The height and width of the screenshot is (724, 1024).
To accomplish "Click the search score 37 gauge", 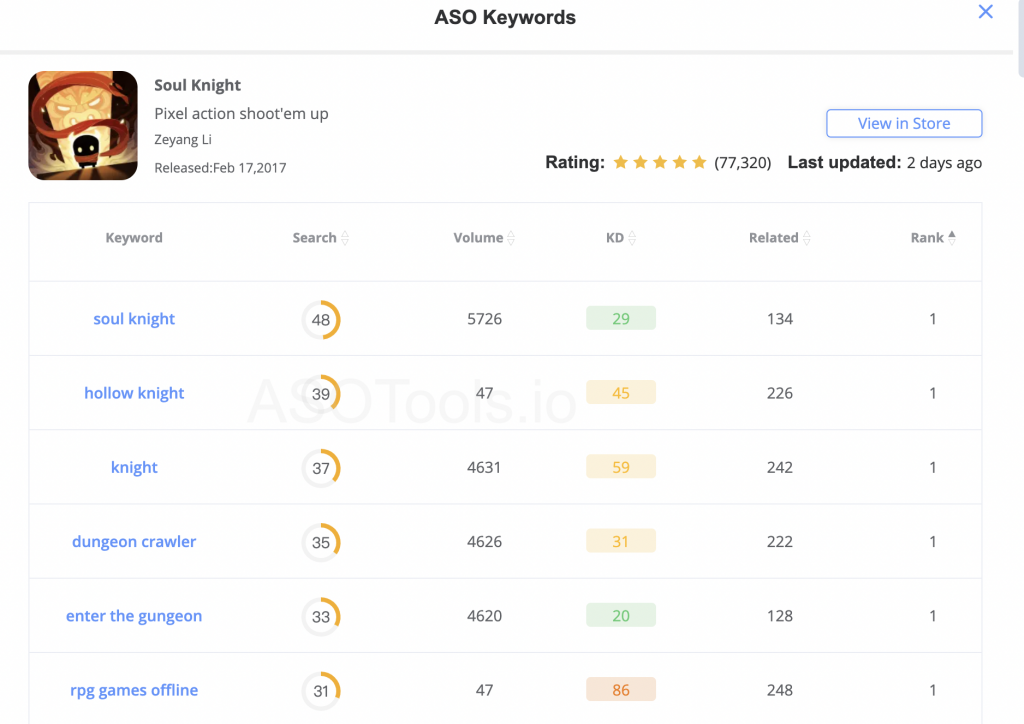I will click(321, 468).
